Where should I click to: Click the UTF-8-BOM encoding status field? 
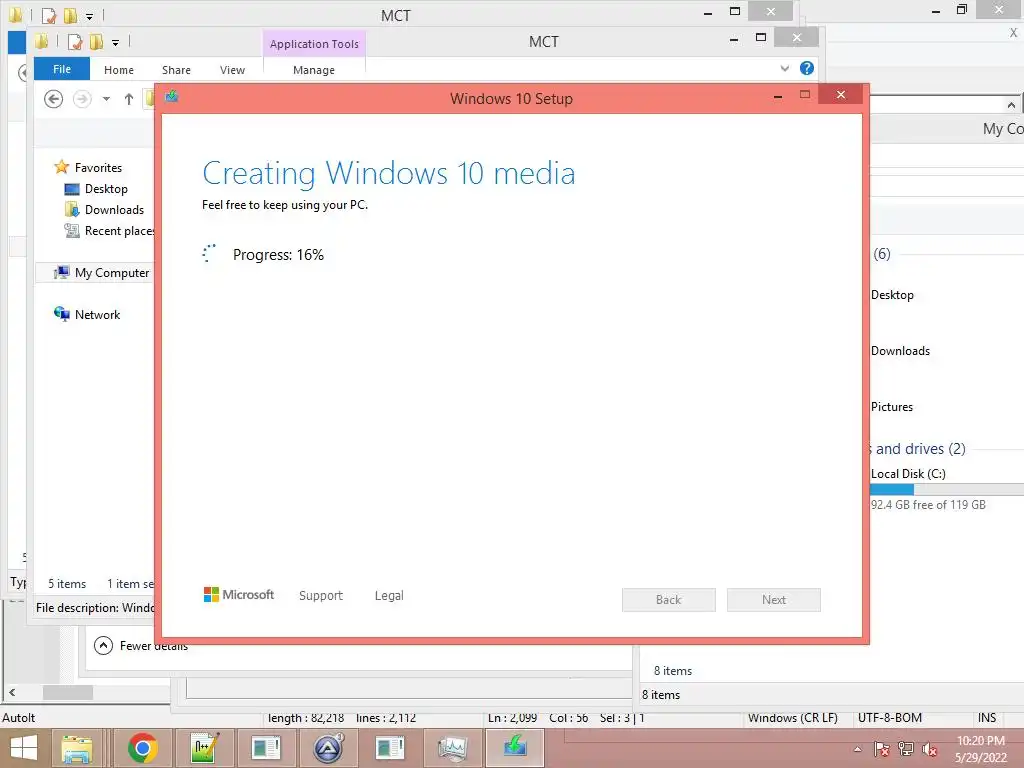pos(889,718)
